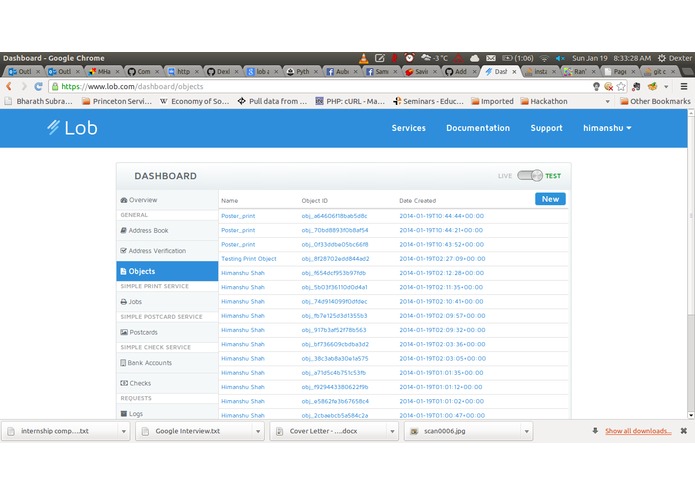Open dropdown arrow for internship comp....txt download
Image resolution: width=695 pixels, height=494 pixels.
tap(124, 431)
